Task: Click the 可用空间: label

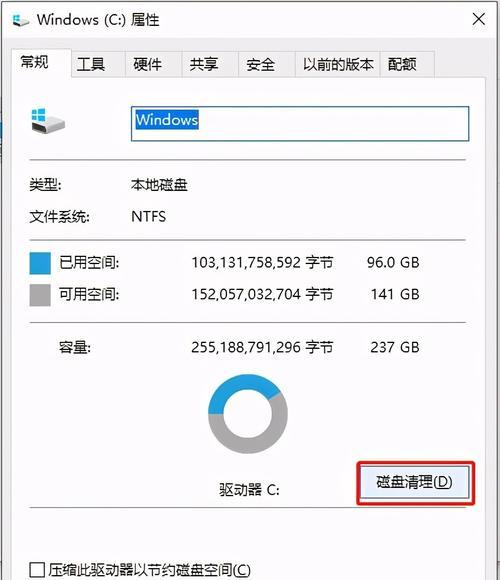Action: click(x=89, y=294)
